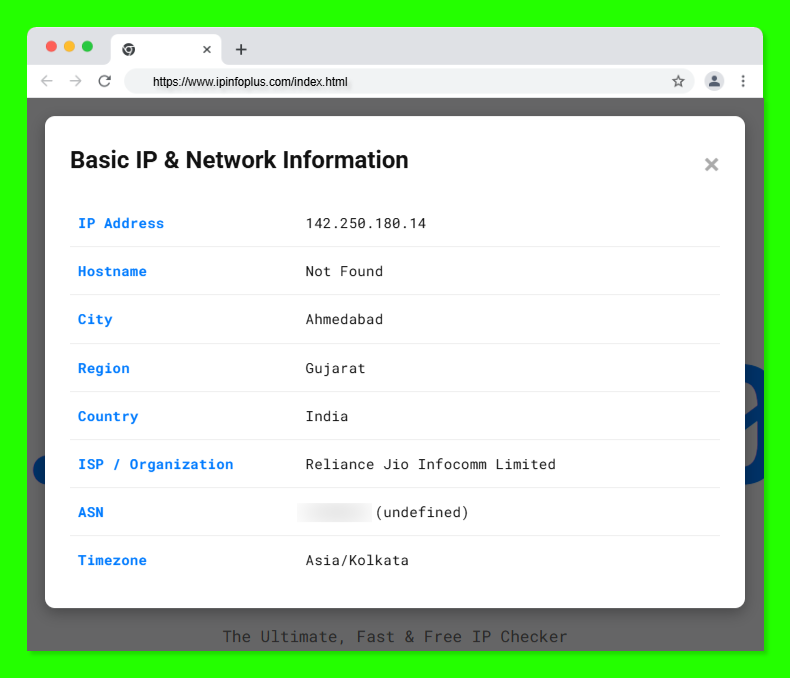Click the 'Not Found' hostname value
Viewport: 790px width, 678px height.
coord(344,271)
